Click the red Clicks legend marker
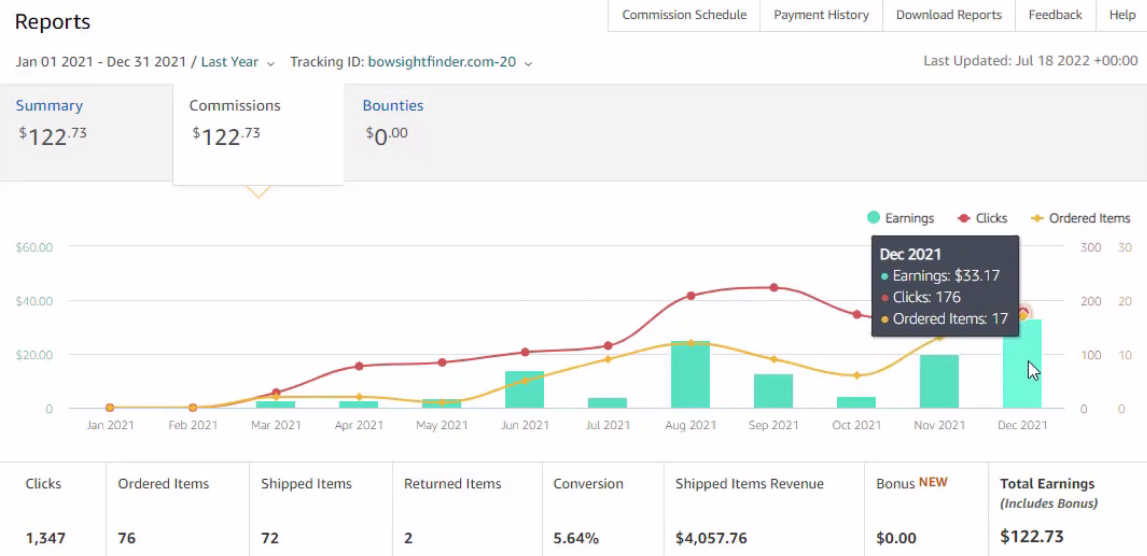 click(x=964, y=218)
